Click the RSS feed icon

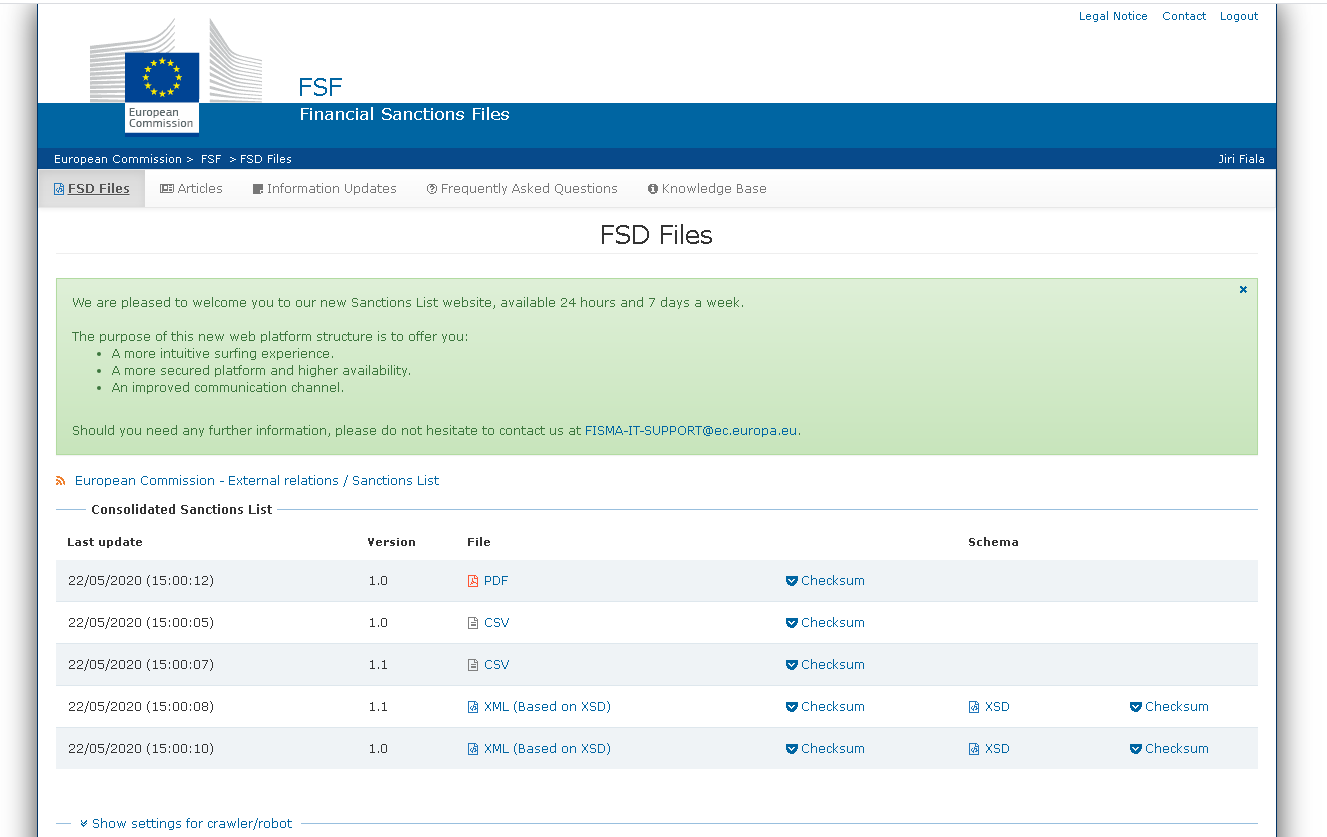[x=61, y=481]
